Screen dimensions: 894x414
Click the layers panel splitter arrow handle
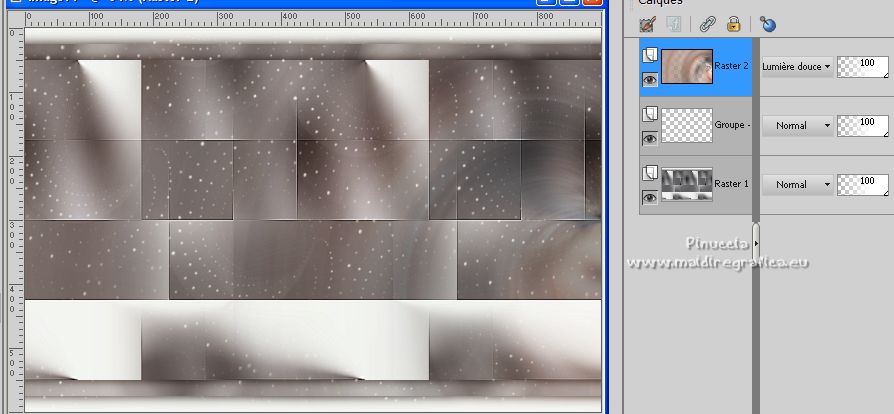(756, 242)
